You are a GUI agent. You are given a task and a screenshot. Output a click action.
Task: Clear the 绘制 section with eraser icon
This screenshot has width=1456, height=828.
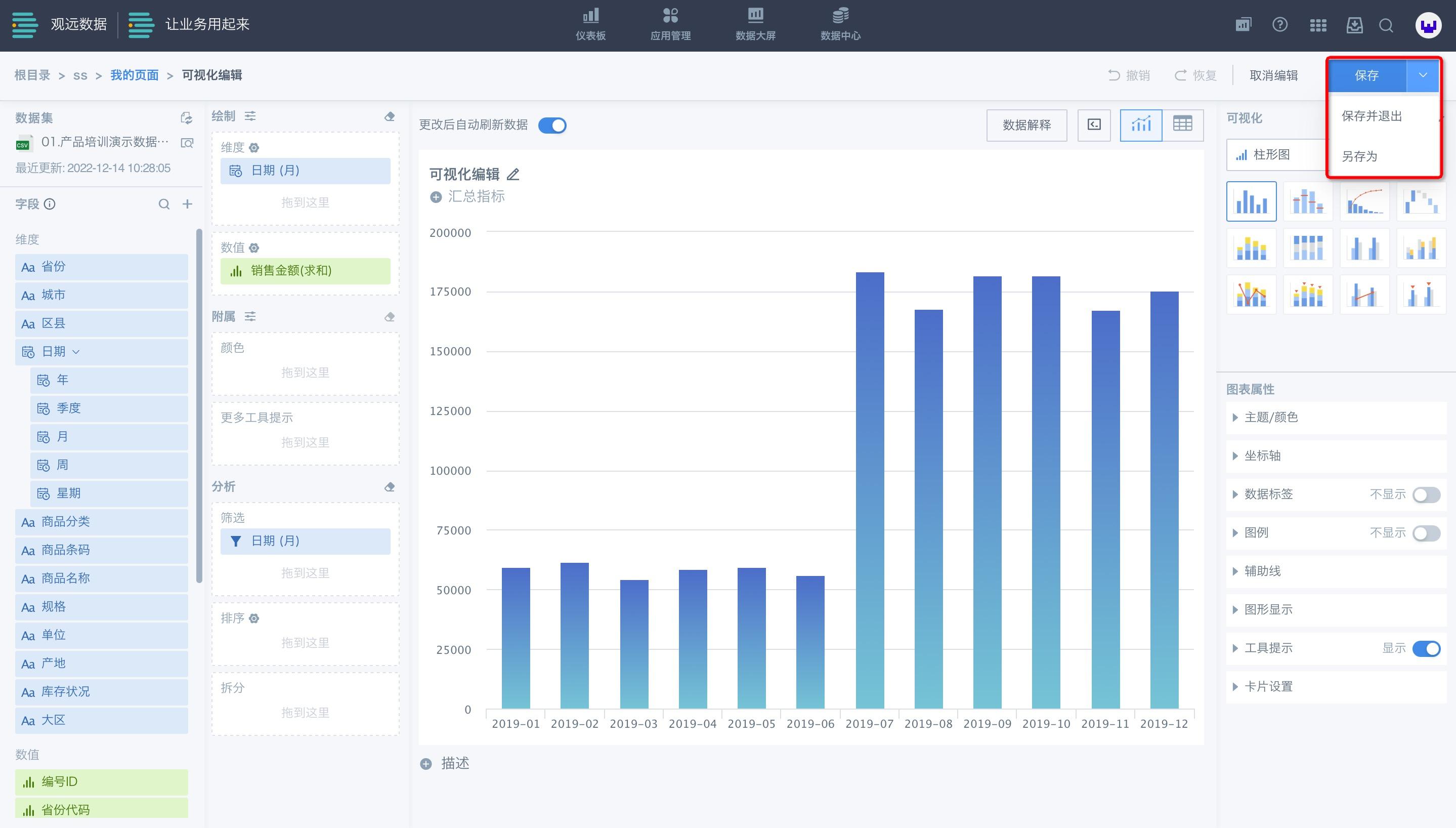[389, 116]
